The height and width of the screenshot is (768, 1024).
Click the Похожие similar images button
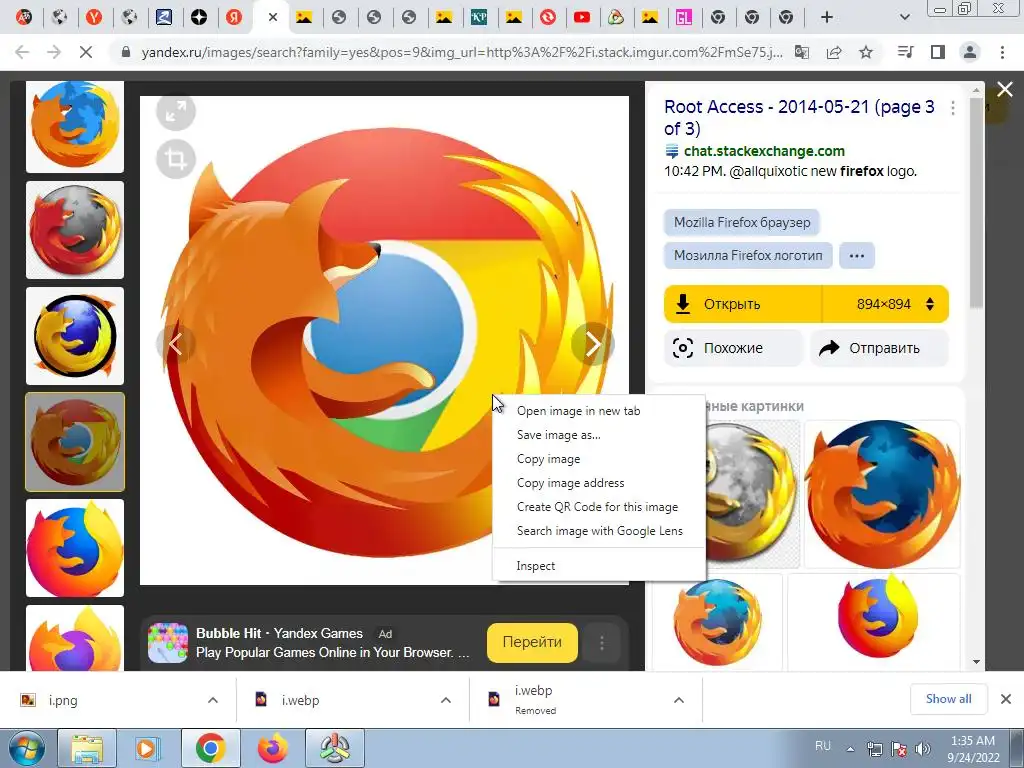pos(734,348)
